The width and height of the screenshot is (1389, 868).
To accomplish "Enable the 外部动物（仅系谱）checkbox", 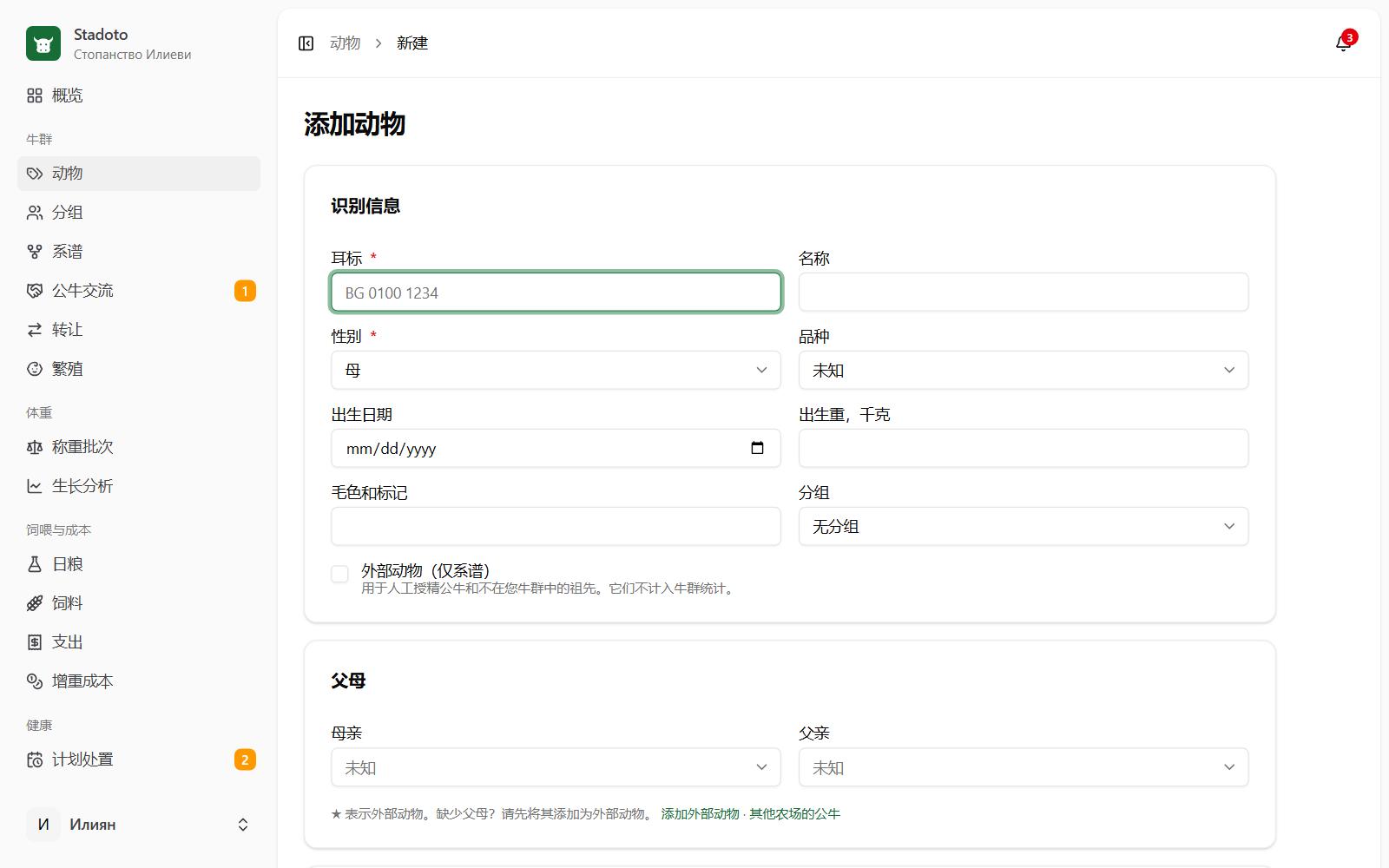I will (x=339, y=574).
